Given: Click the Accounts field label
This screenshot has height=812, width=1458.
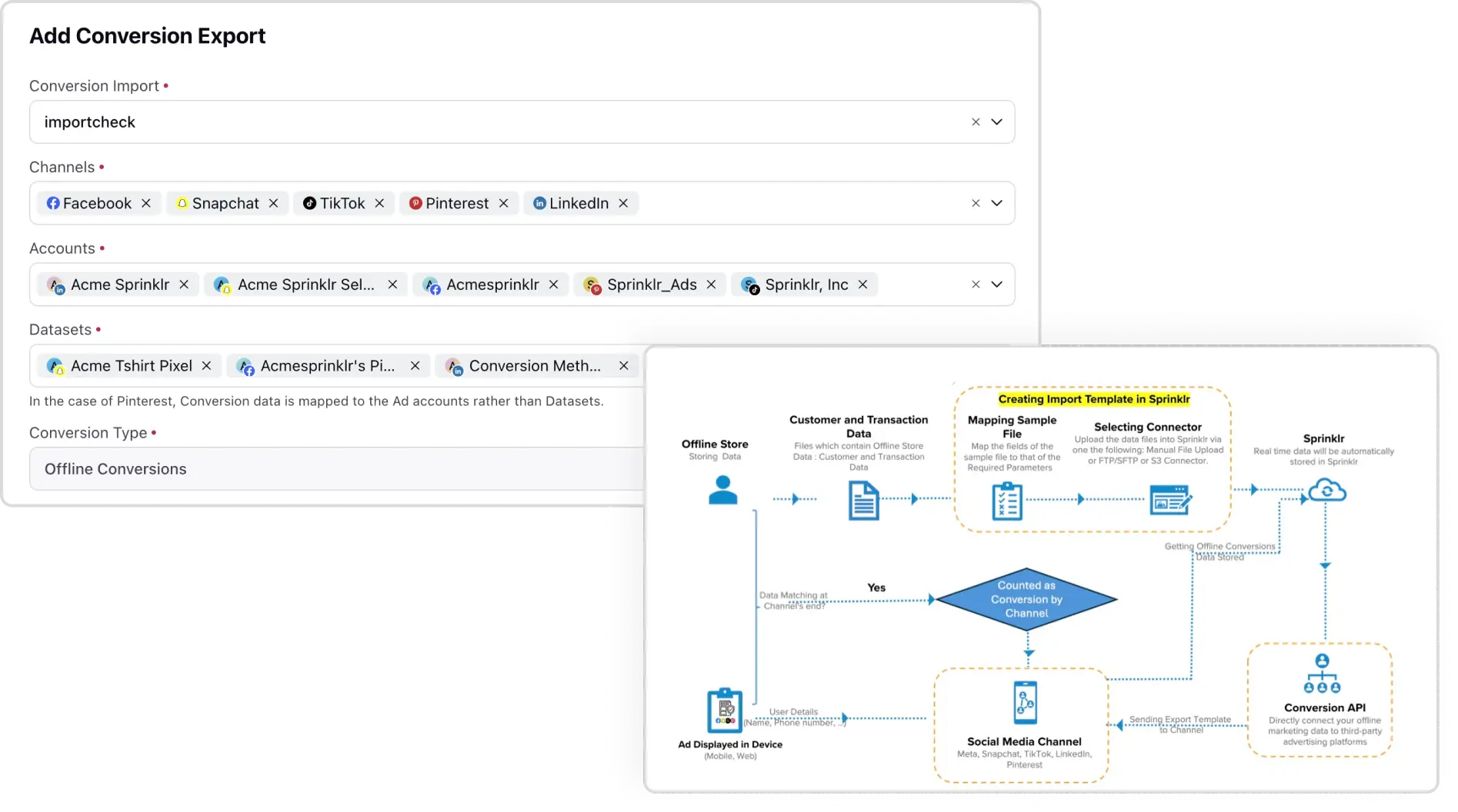Looking at the screenshot, I should (x=62, y=248).
